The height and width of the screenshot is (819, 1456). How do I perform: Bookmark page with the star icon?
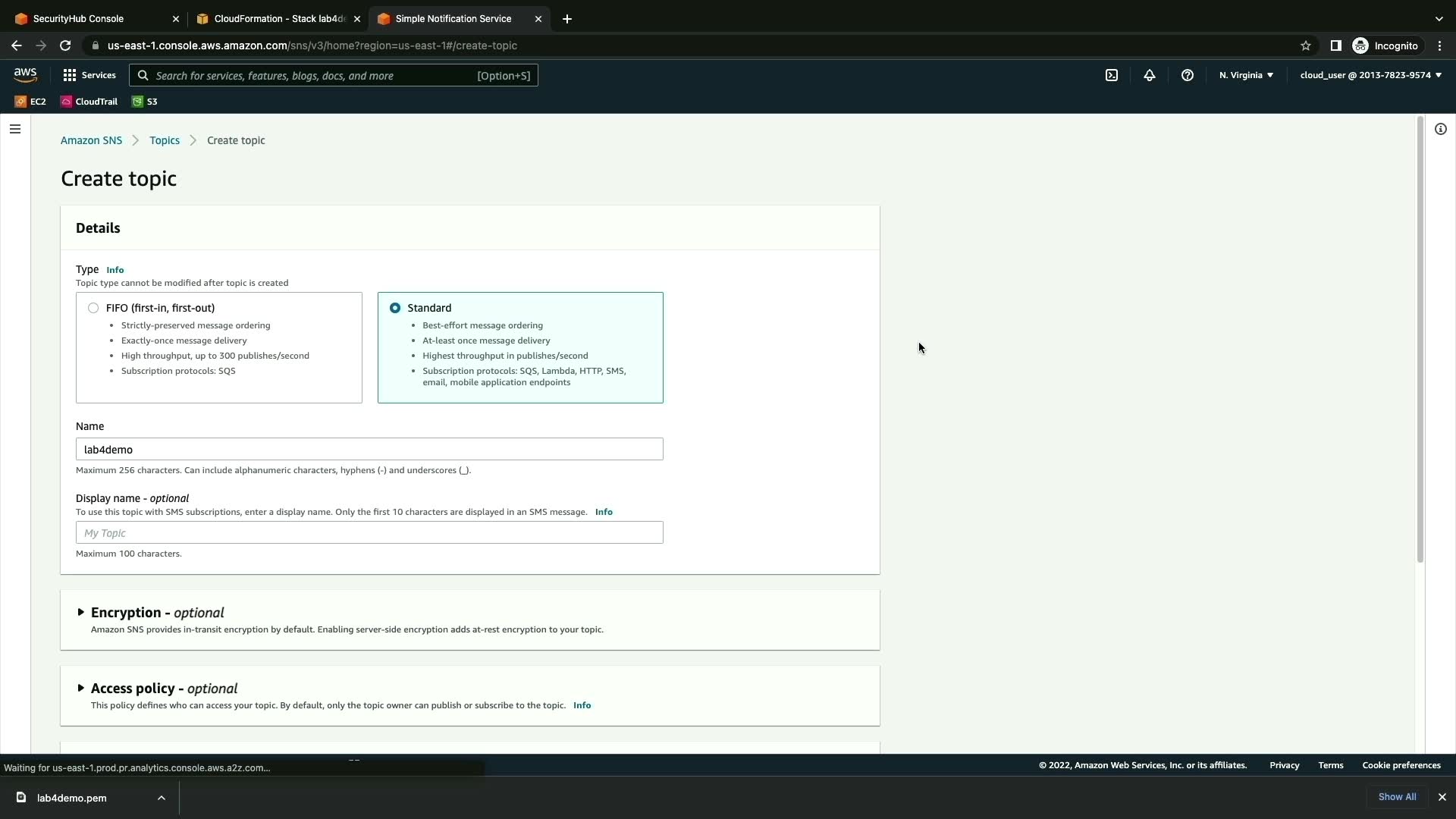point(1306,45)
